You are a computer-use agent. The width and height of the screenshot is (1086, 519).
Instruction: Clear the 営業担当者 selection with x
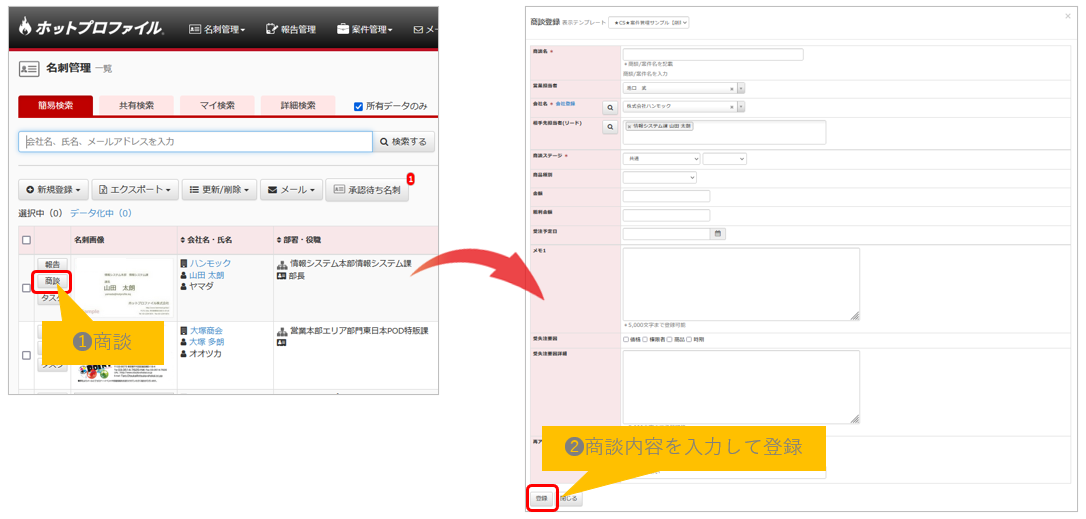click(x=732, y=88)
